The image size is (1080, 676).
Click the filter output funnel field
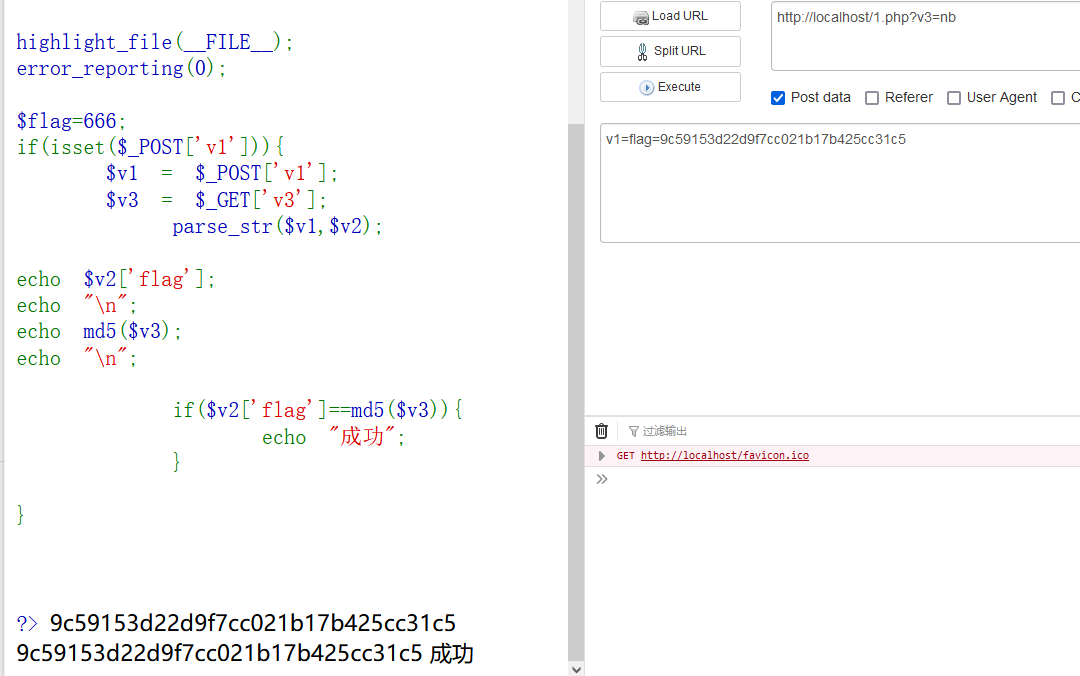click(658, 431)
